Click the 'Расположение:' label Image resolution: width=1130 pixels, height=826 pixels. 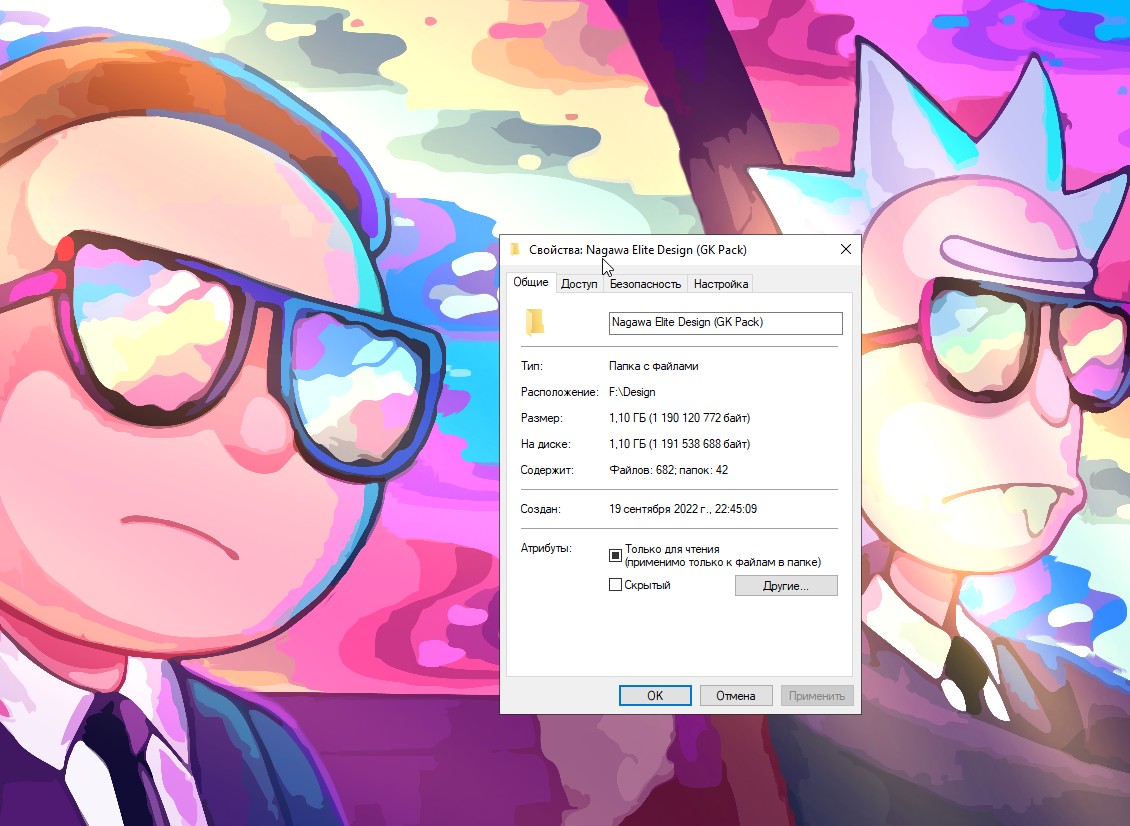pyautogui.click(x=560, y=392)
